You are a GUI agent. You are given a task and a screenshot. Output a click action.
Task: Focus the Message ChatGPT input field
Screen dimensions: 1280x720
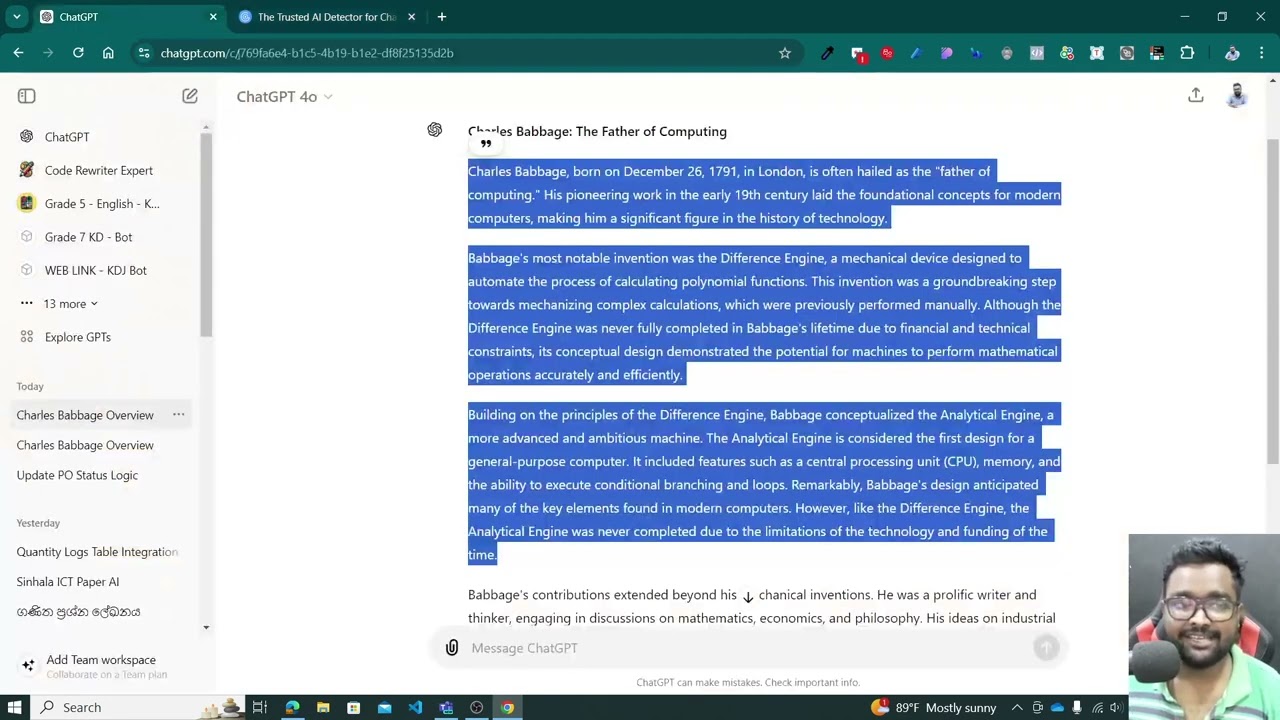coord(750,648)
